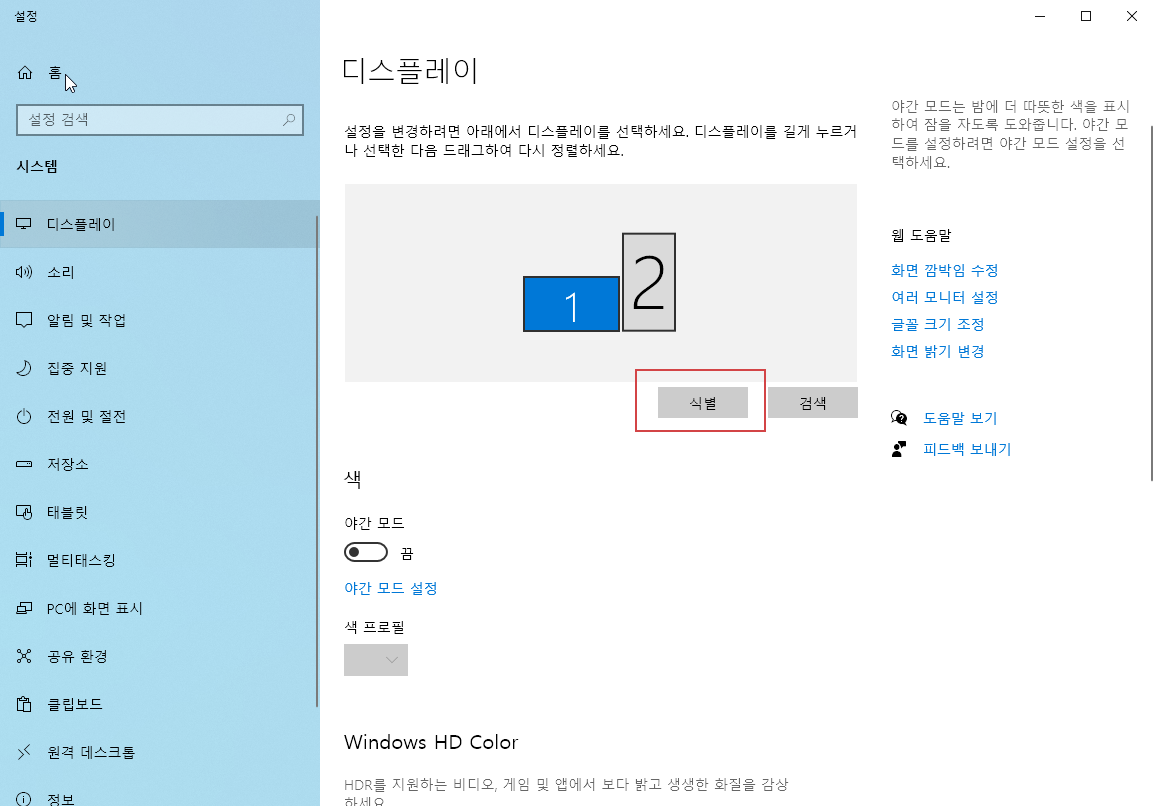Click the 식별 identify button
The width and height of the screenshot is (1155, 806).
click(x=703, y=403)
